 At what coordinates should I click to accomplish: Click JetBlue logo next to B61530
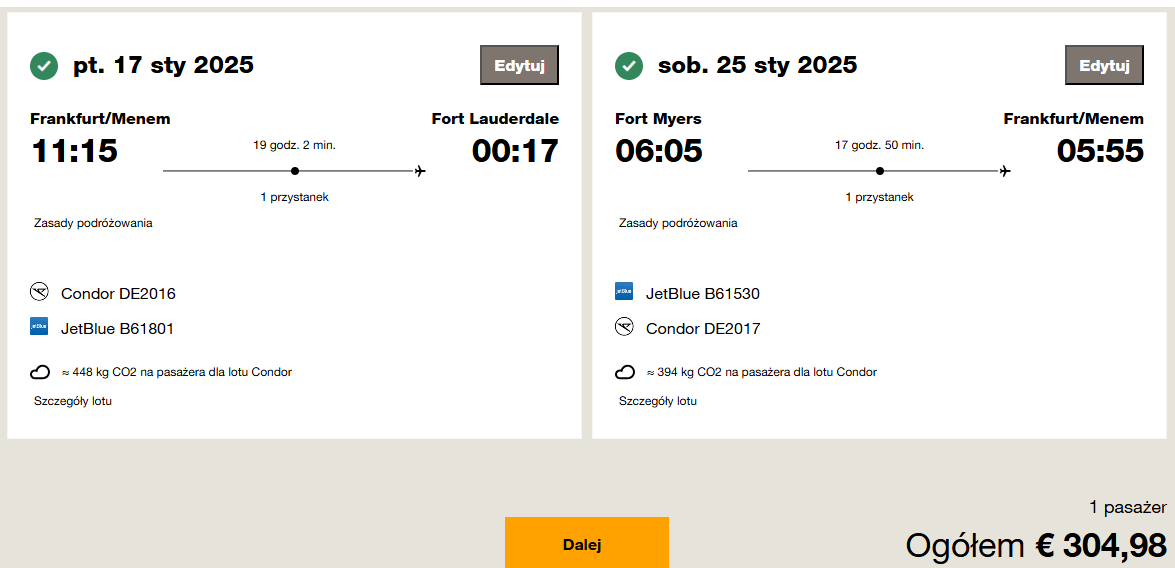coord(623,291)
